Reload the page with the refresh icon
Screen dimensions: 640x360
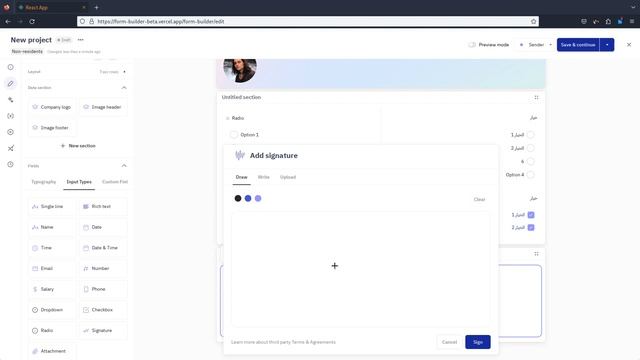pos(32,21)
